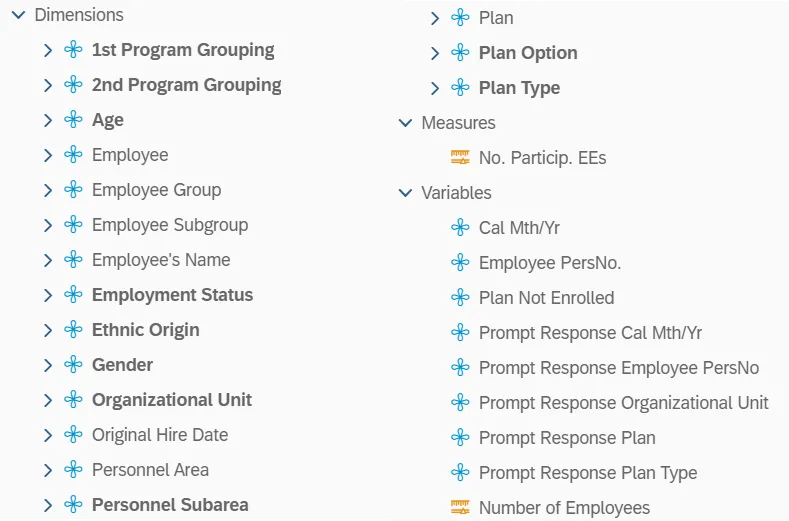Collapse the Variables section
The height and width of the screenshot is (521, 789).
405,193
